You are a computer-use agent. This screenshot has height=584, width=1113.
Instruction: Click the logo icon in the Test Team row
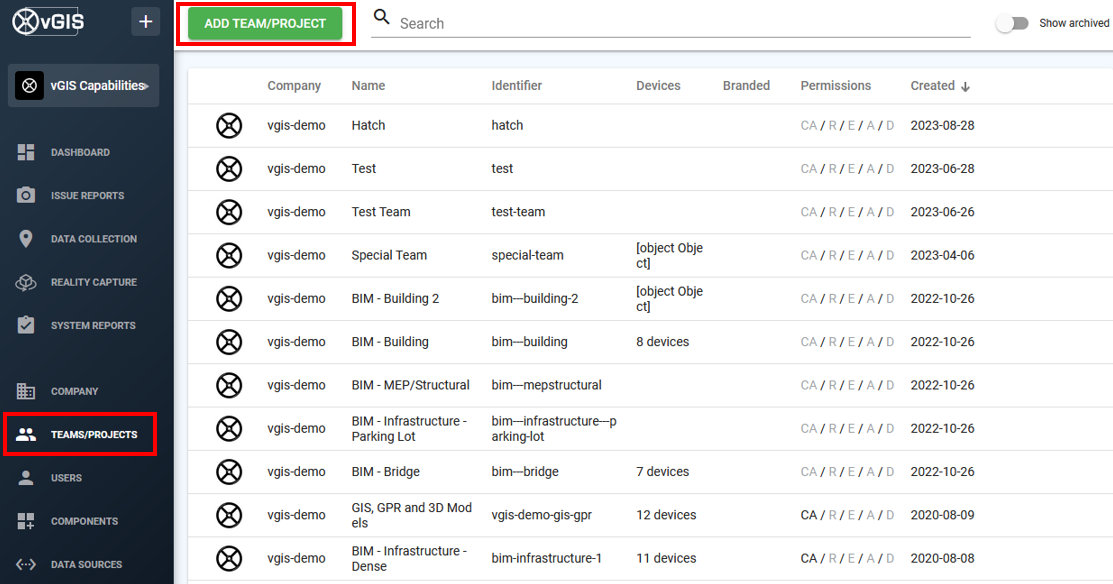click(229, 212)
